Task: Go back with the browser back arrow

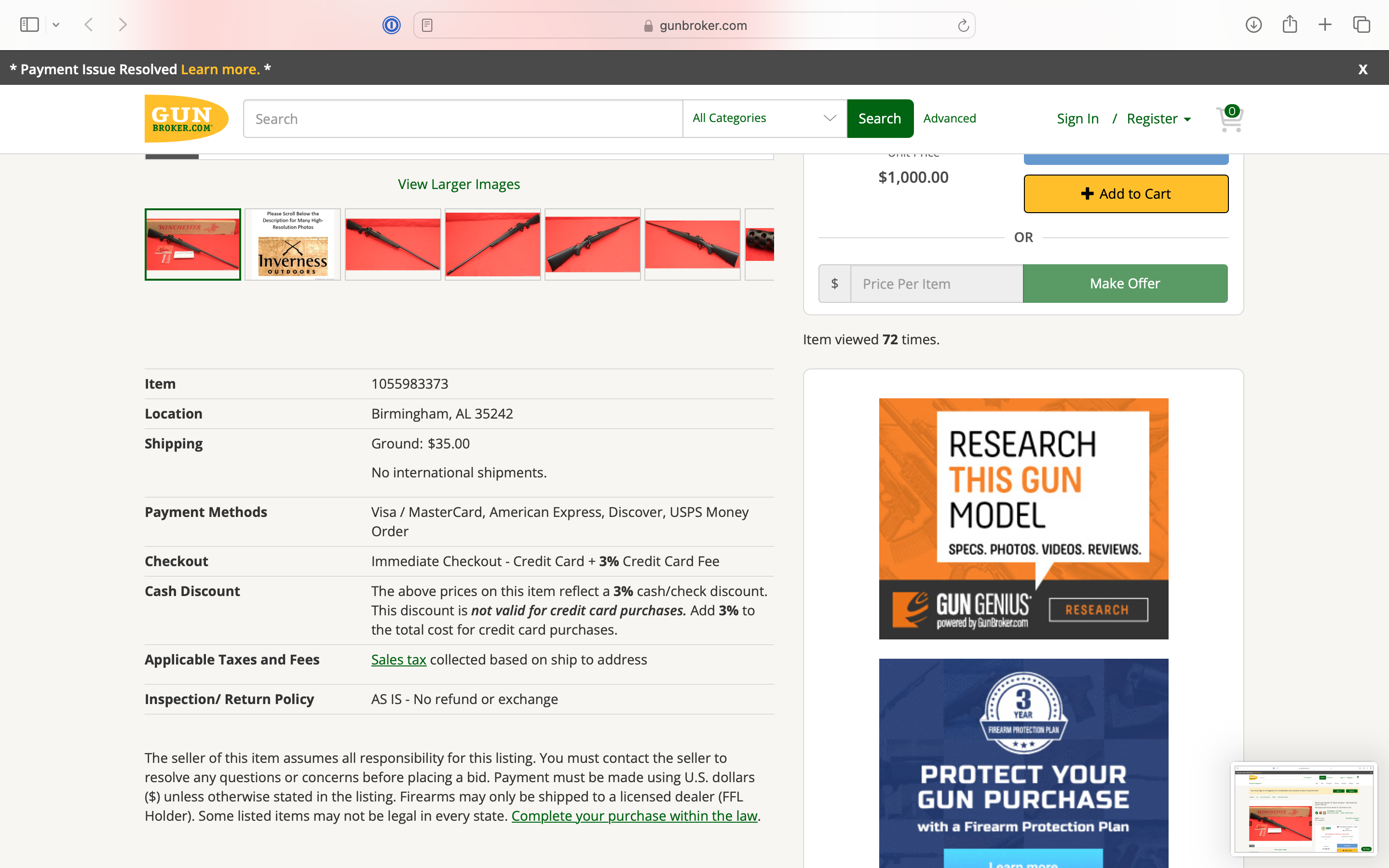Action: tap(88, 25)
